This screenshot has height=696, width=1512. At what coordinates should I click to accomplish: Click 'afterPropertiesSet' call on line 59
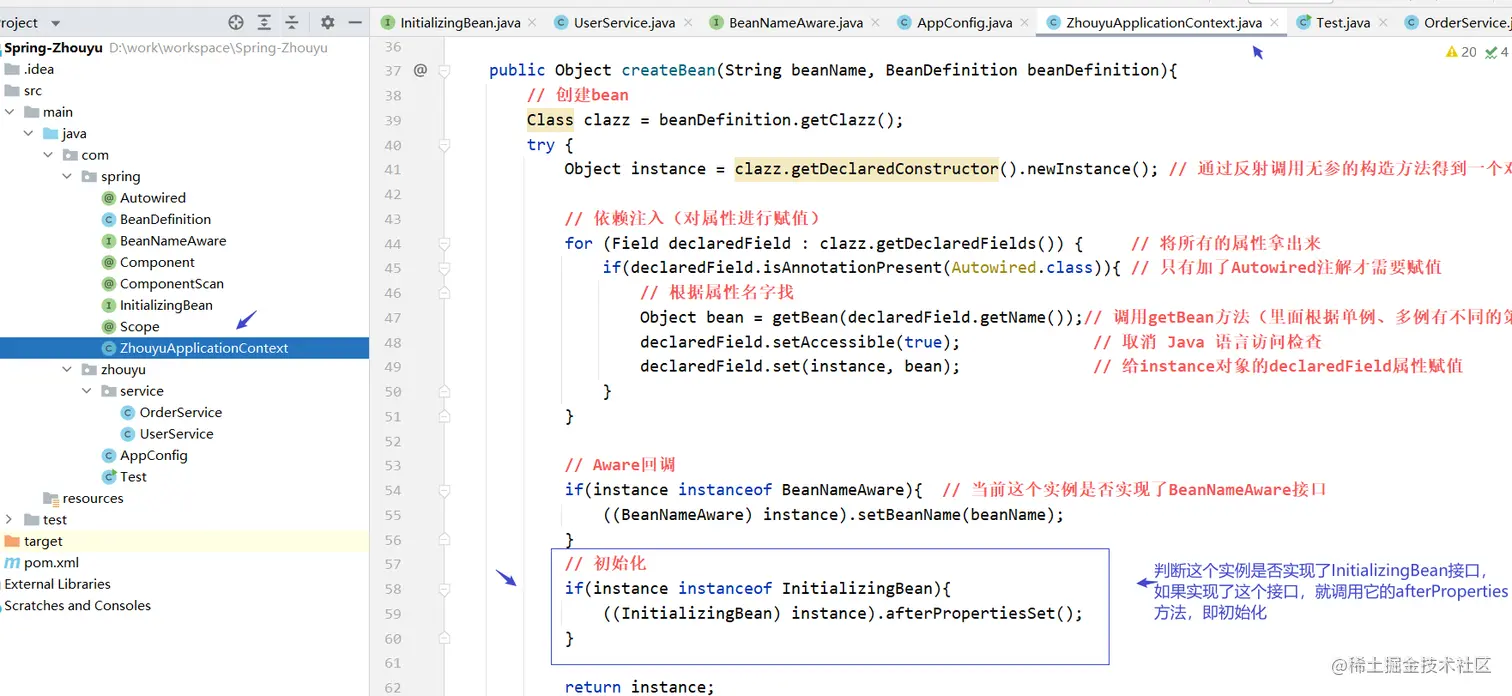(x=970, y=613)
